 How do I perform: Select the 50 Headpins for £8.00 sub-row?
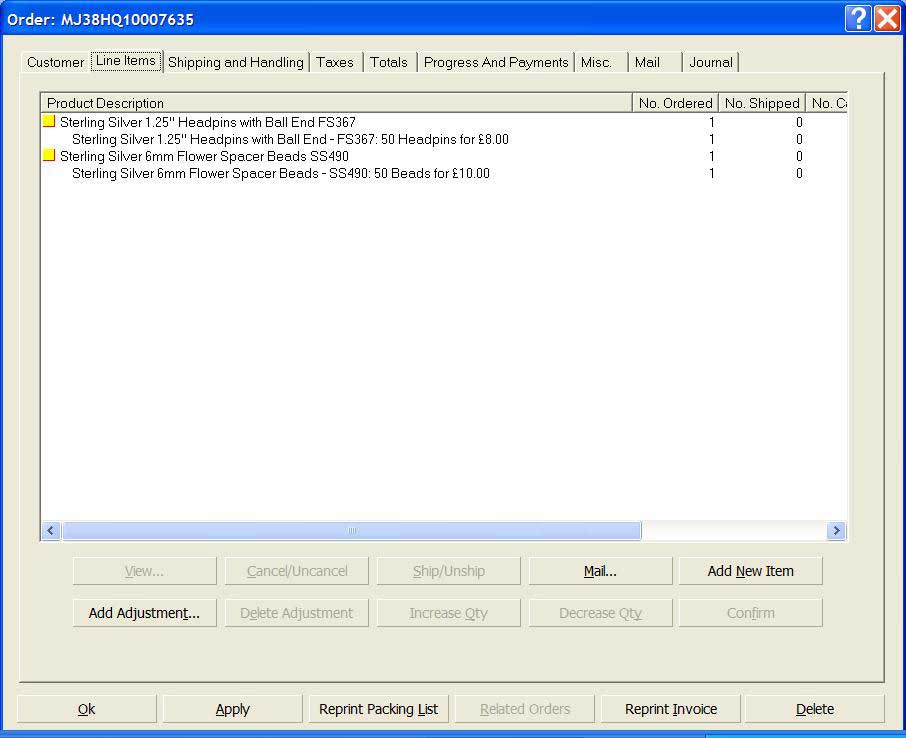coord(290,140)
